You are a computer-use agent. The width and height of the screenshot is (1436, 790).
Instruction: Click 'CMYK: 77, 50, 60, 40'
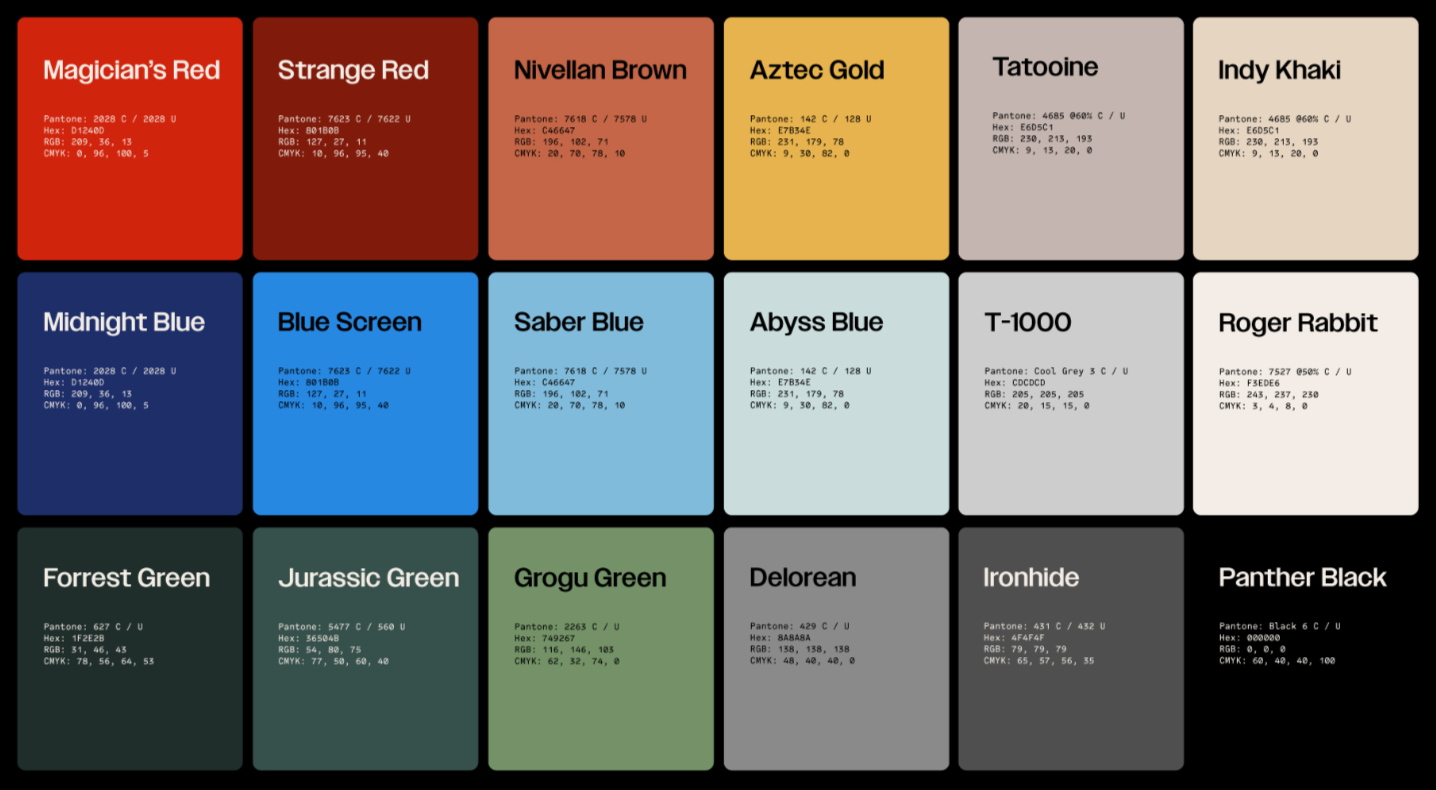coord(334,661)
